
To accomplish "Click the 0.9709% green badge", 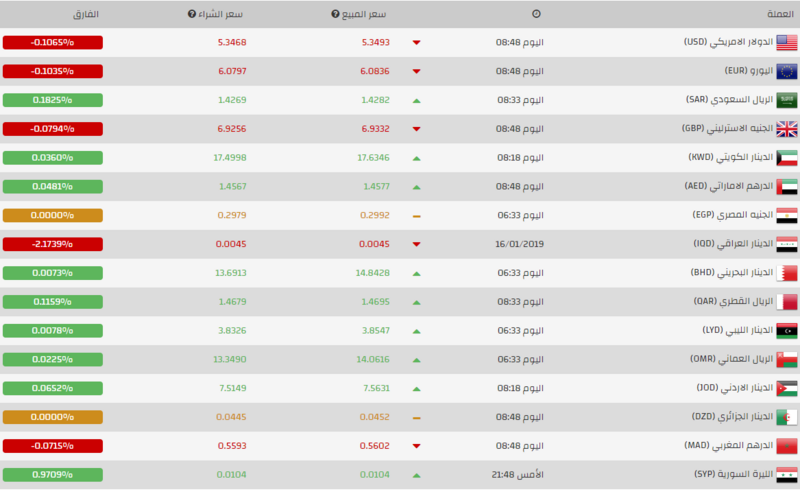I will [x=53, y=475].
